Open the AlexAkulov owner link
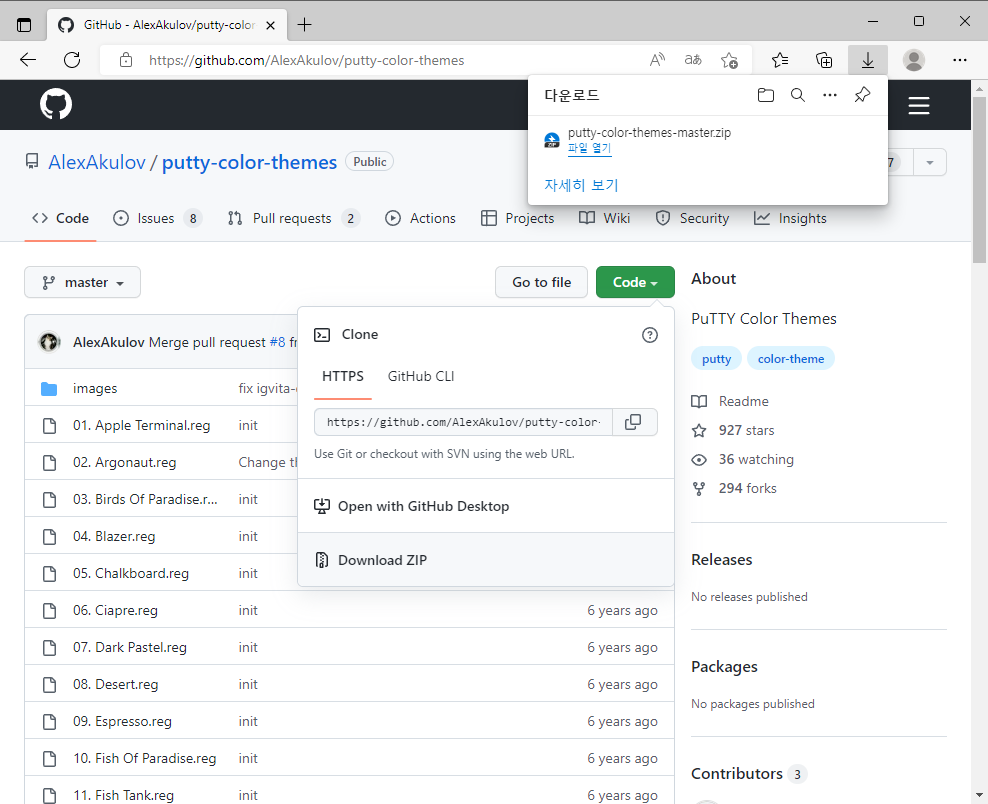The width and height of the screenshot is (988, 804). point(97,163)
